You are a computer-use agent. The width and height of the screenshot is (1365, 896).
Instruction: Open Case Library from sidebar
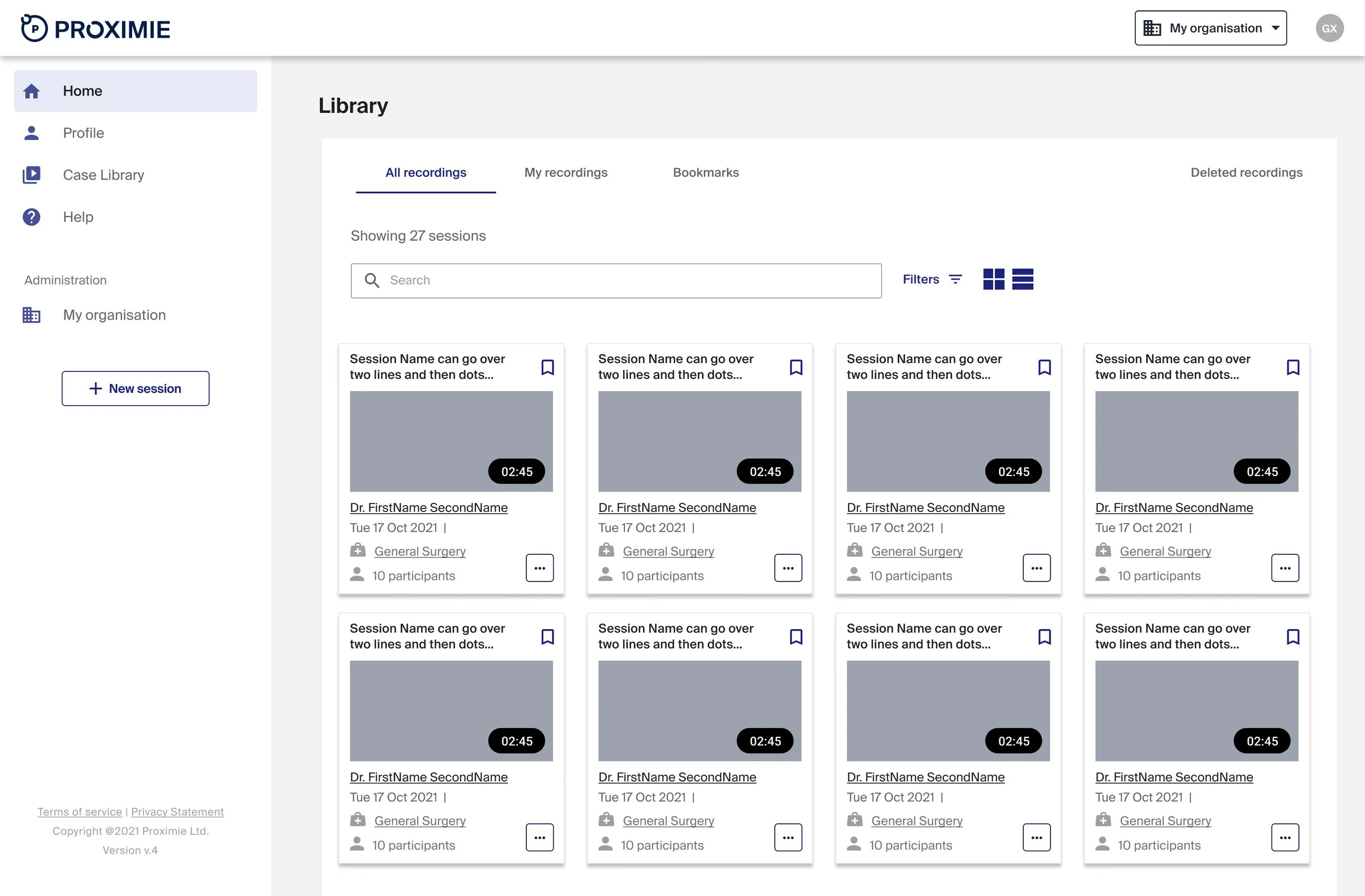coord(103,175)
